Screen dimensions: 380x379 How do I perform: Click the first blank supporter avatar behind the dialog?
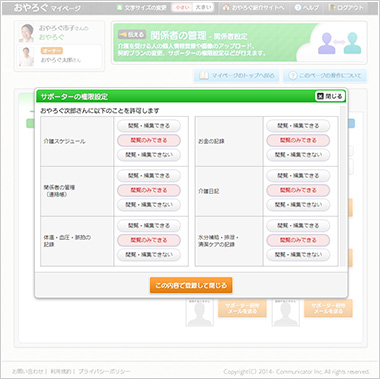pos(200,312)
